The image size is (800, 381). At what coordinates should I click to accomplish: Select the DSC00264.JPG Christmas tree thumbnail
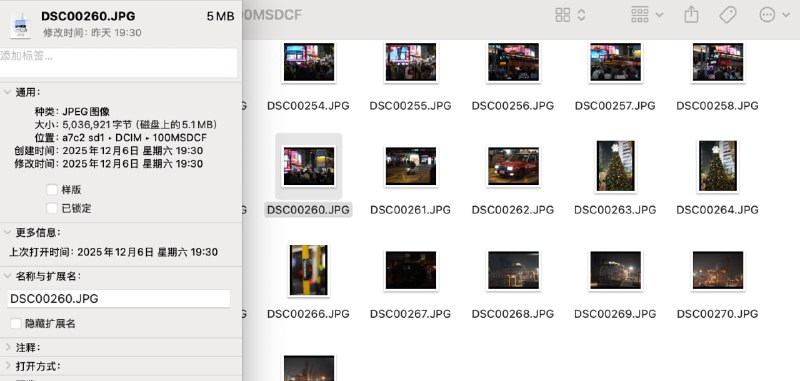(x=717, y=166)
